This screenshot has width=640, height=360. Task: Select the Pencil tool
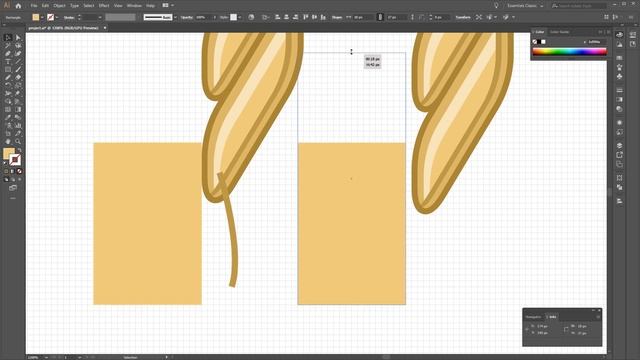(8, 78)
